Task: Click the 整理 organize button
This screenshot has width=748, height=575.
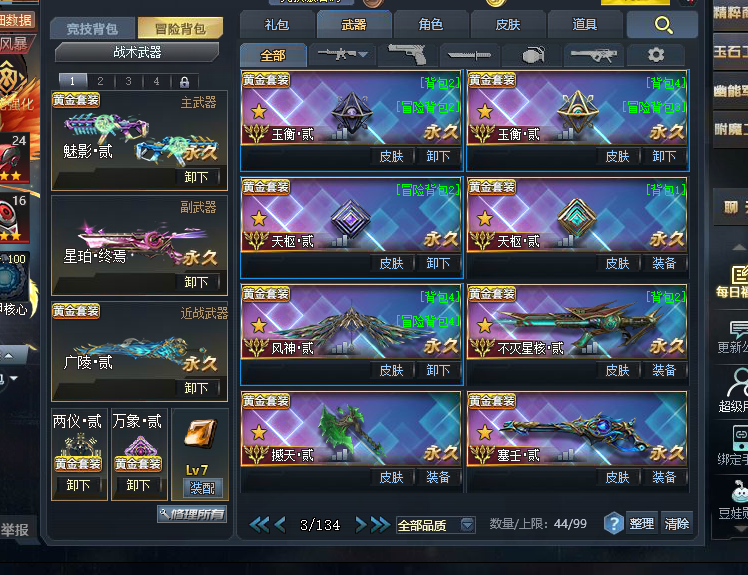Action: tap(641, 524)
